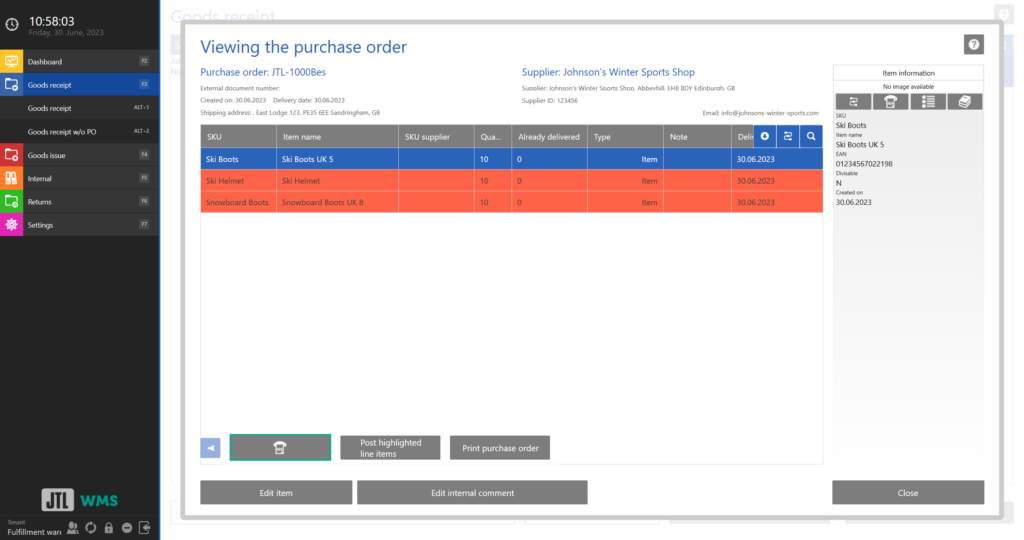1024x540 pixels.
Task: Click the list view icon in Item information
Action: pos(927,102)
